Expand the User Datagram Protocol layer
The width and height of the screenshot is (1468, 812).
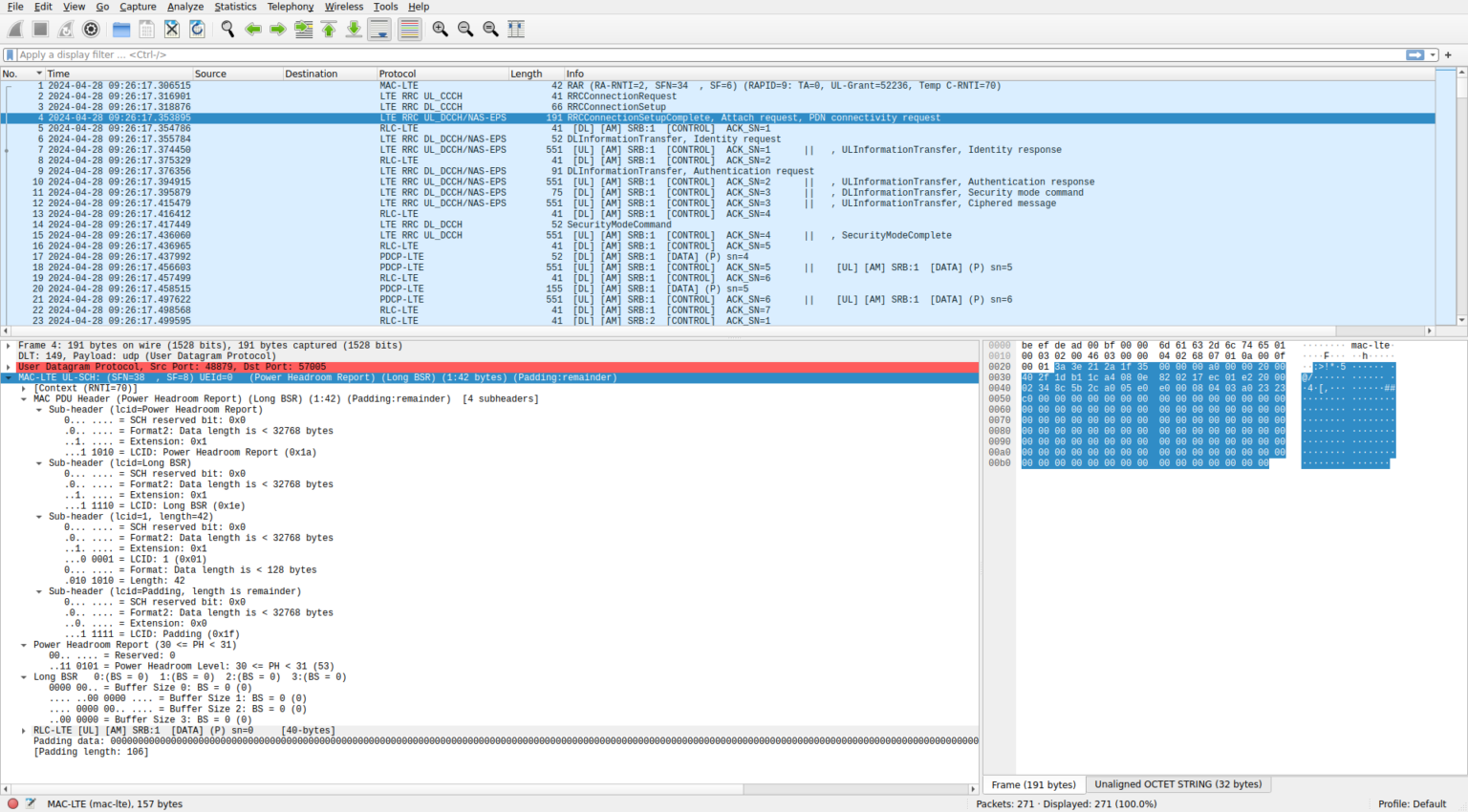tap(8, 366)
